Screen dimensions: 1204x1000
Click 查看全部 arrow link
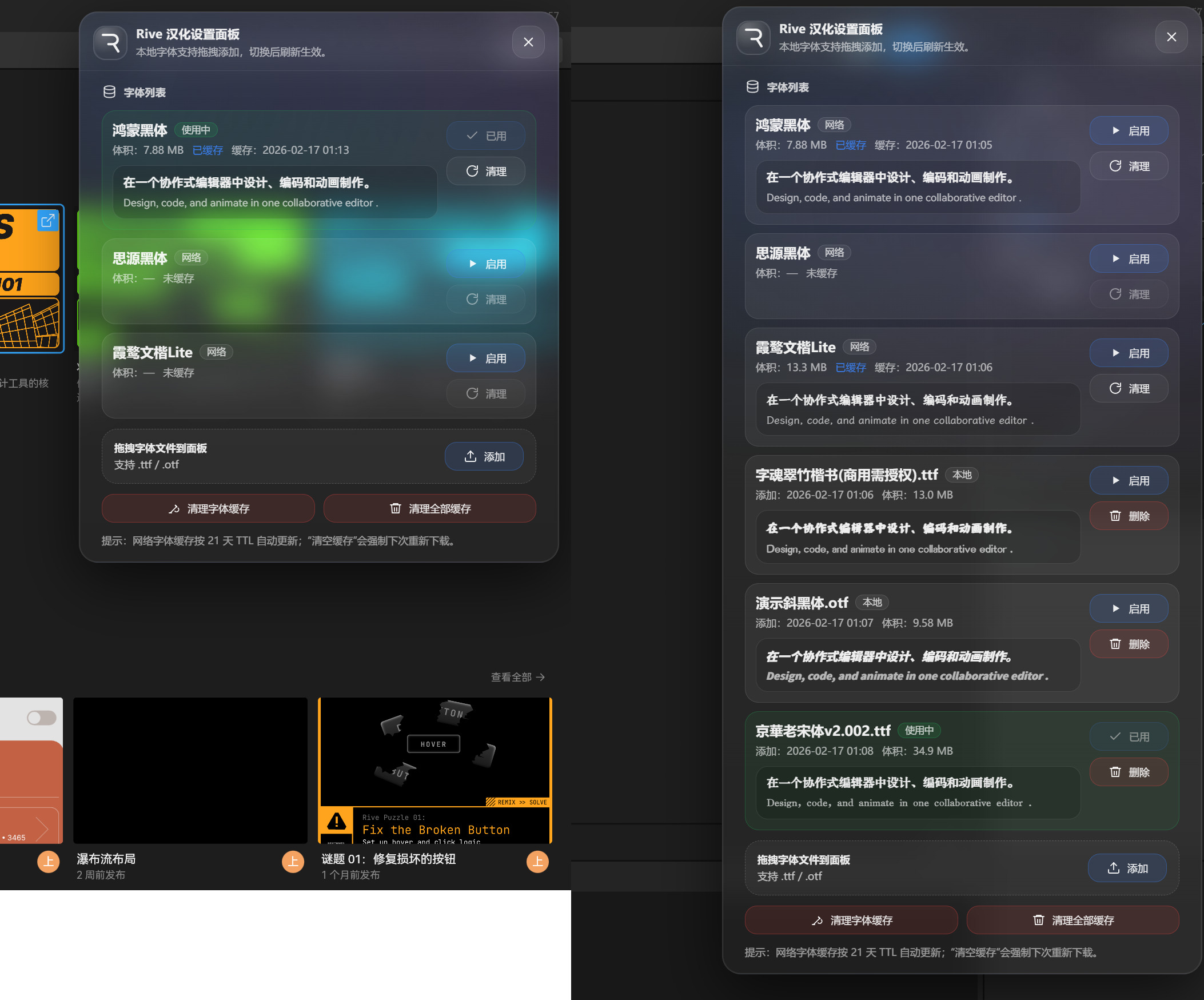517,677
